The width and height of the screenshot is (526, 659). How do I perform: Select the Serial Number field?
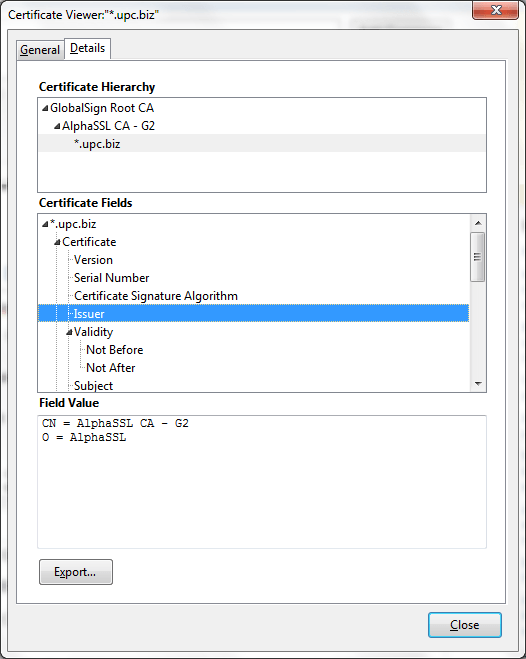point(111,278)
